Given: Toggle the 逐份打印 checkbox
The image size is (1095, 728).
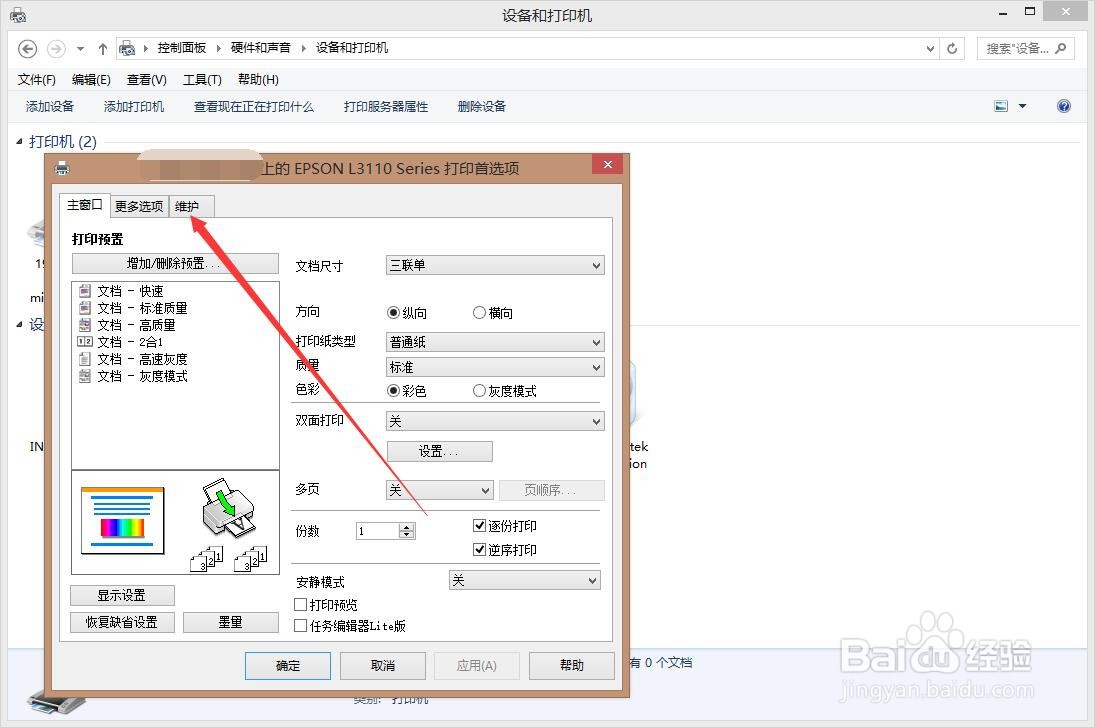Looking at the screenshot, I should [x=480, y=525].
